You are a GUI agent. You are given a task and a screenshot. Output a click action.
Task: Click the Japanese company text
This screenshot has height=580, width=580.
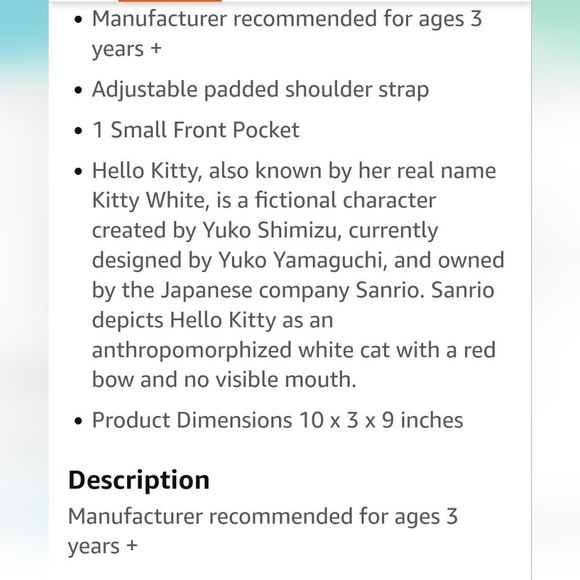coord(255,290)
